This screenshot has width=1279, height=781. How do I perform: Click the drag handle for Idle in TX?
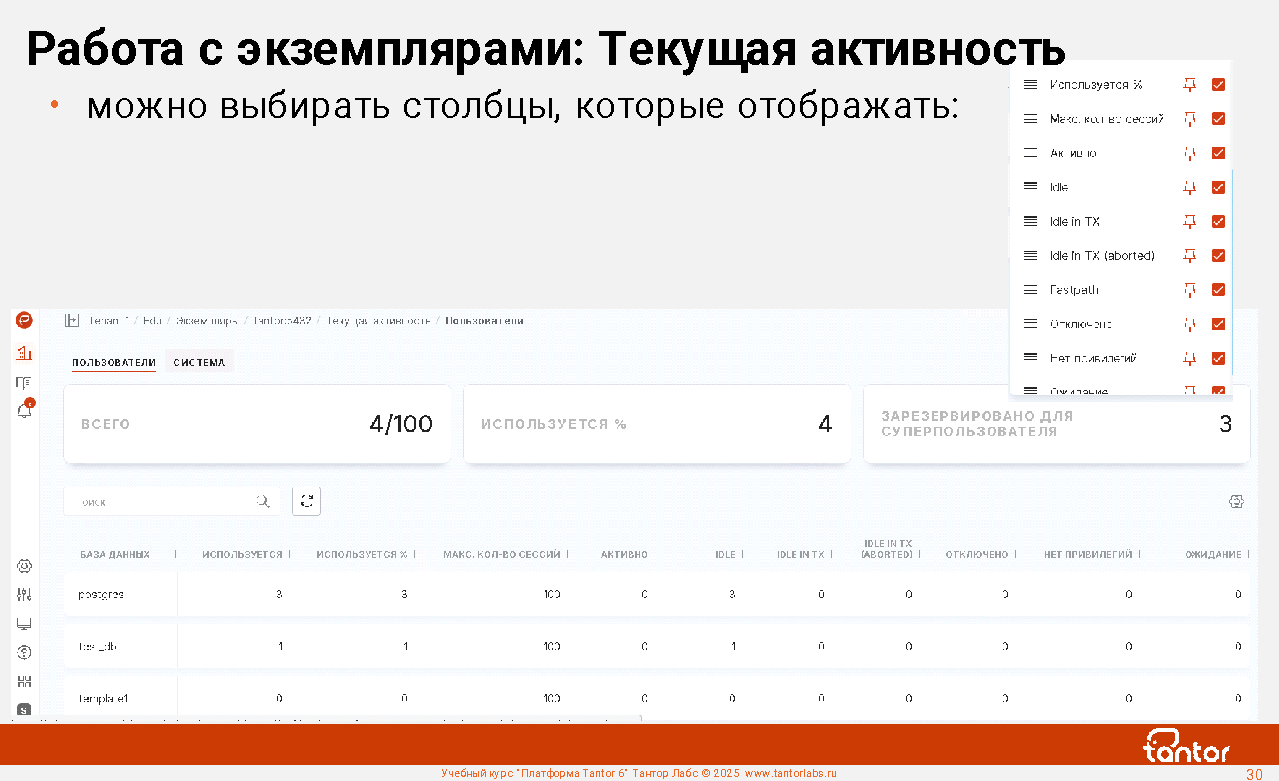tap(1030, 222)
